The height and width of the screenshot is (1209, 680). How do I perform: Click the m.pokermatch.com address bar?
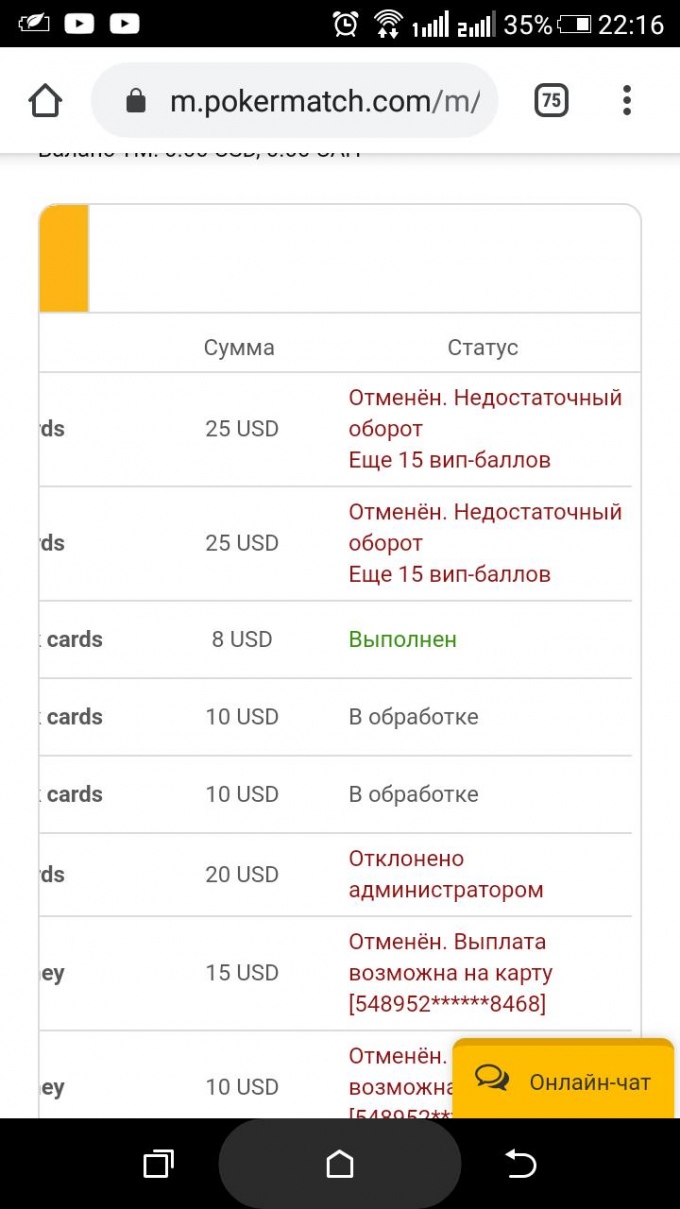295,100
